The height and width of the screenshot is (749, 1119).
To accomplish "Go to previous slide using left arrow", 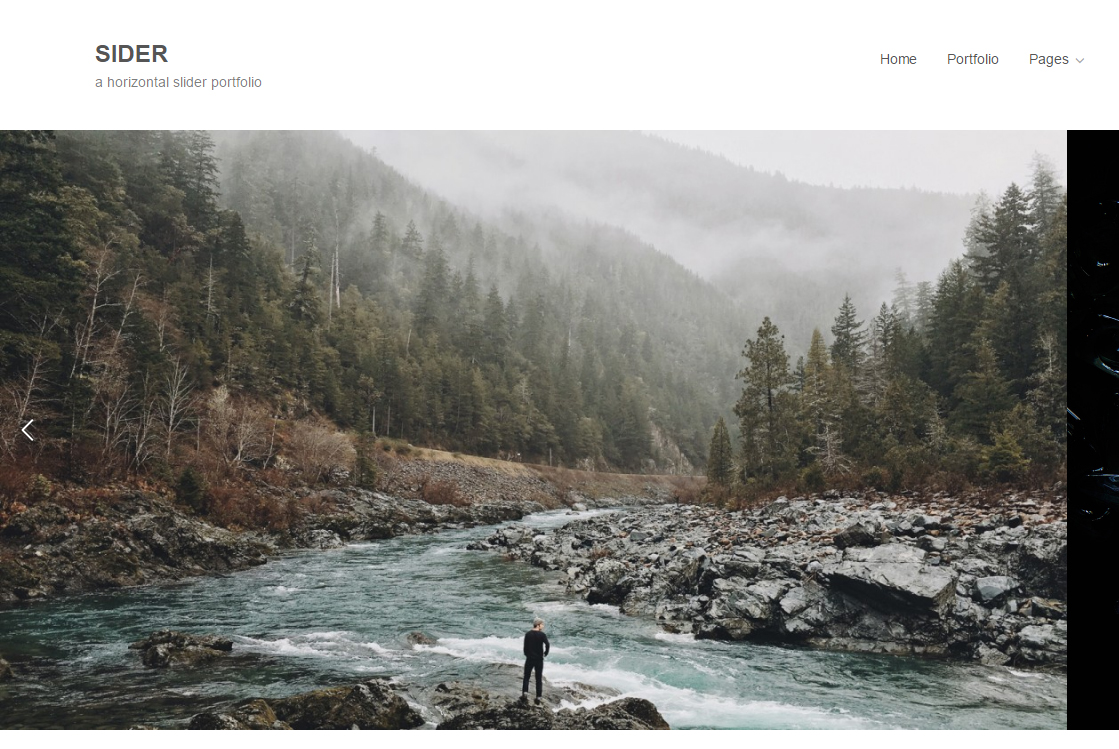I will click(28, 430).
